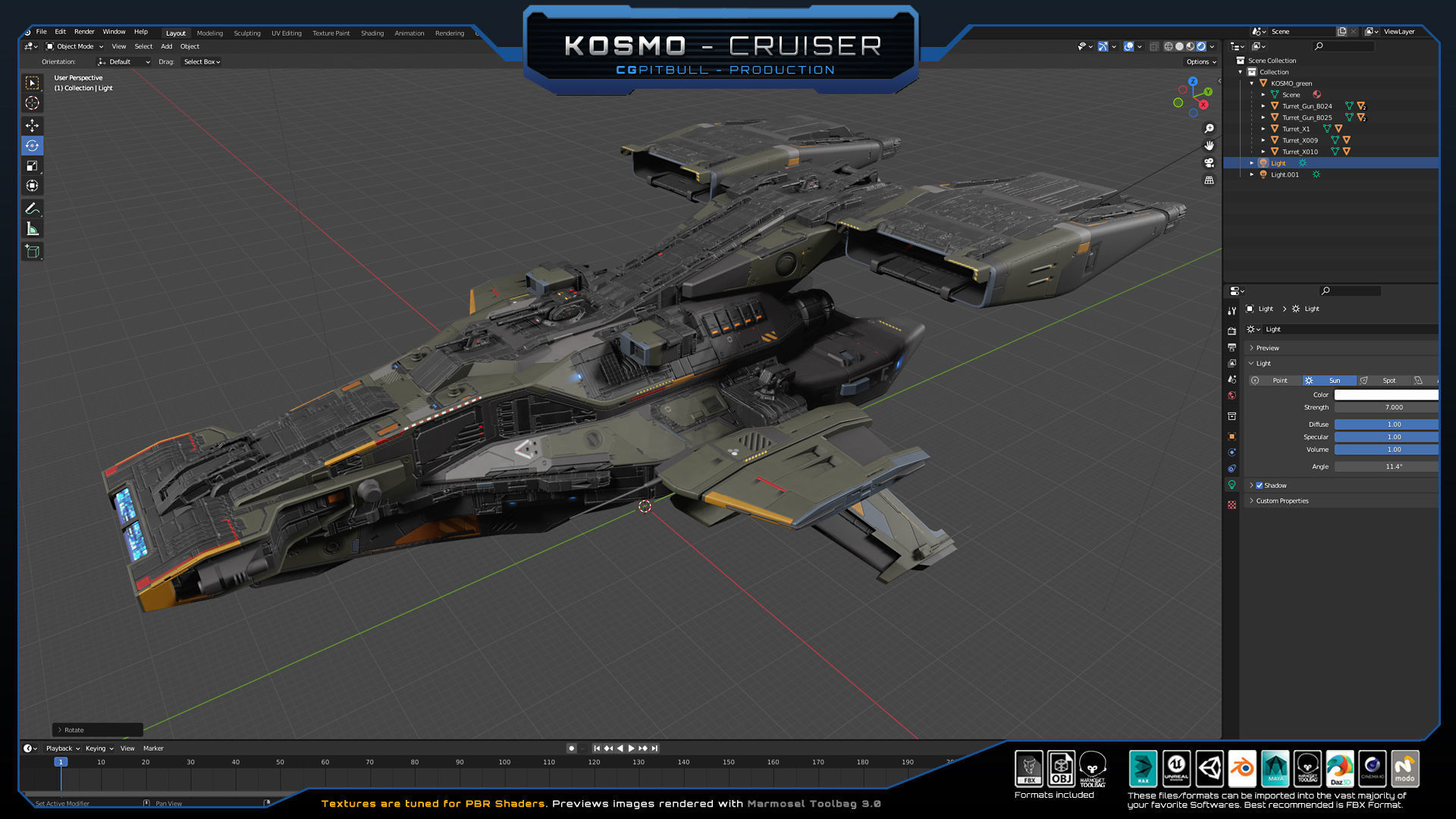Switch to the Shading workspace tab

tap(372, 33)
